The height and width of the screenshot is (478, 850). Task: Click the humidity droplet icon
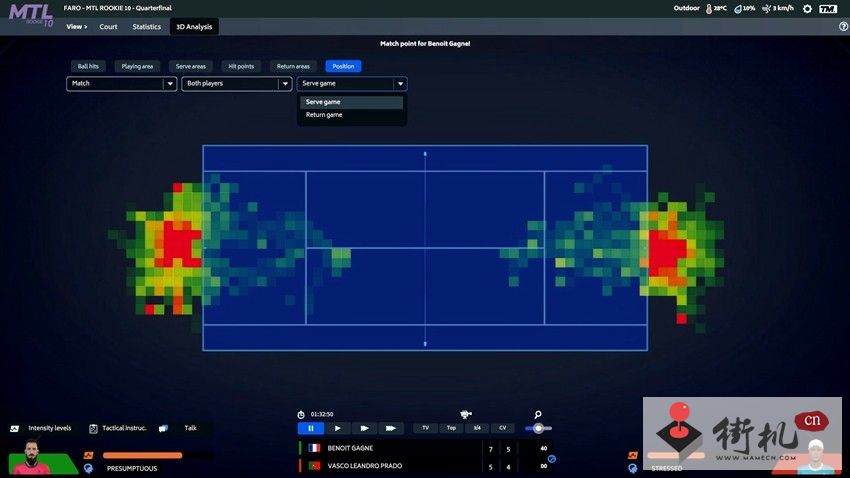click(738, 9)
